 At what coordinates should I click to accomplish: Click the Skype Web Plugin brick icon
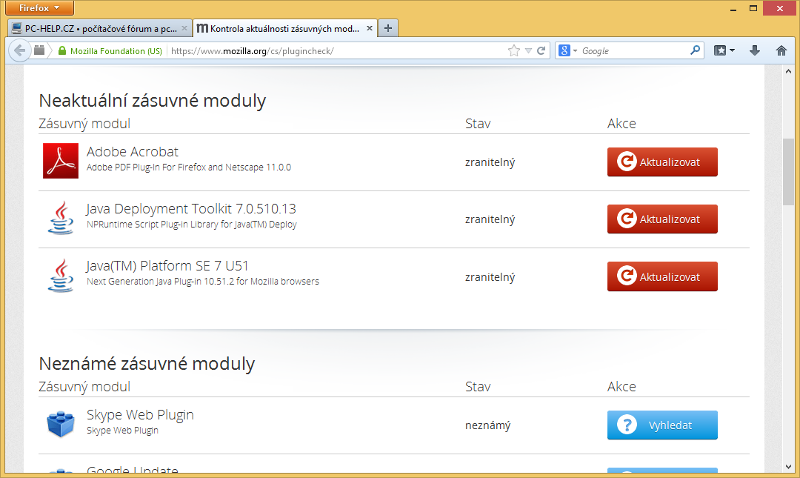click(x=60, y=424)
